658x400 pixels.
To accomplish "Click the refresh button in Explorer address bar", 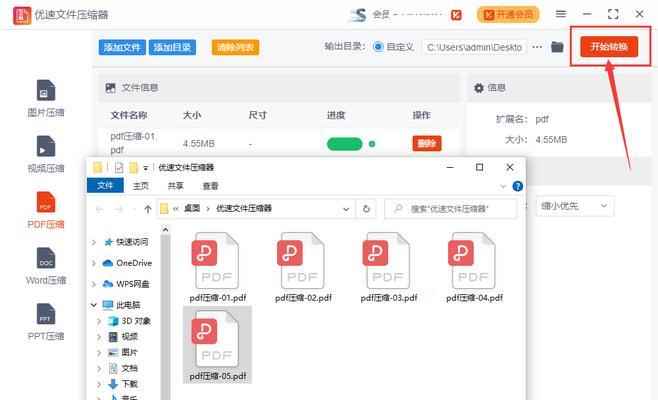I will tap(366, 209).
